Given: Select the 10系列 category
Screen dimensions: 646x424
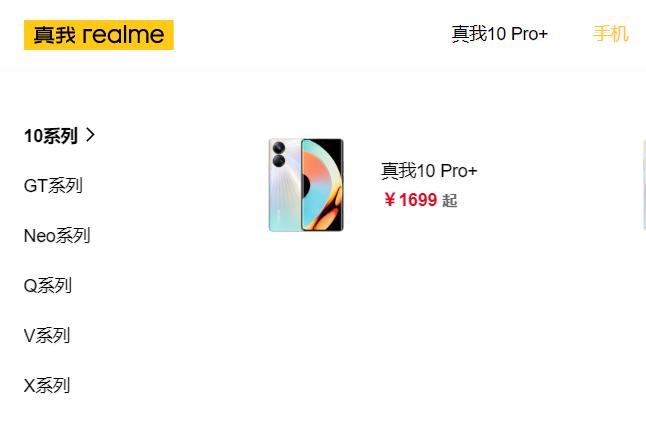Looking at the screenshot, I should click(51, 136).
